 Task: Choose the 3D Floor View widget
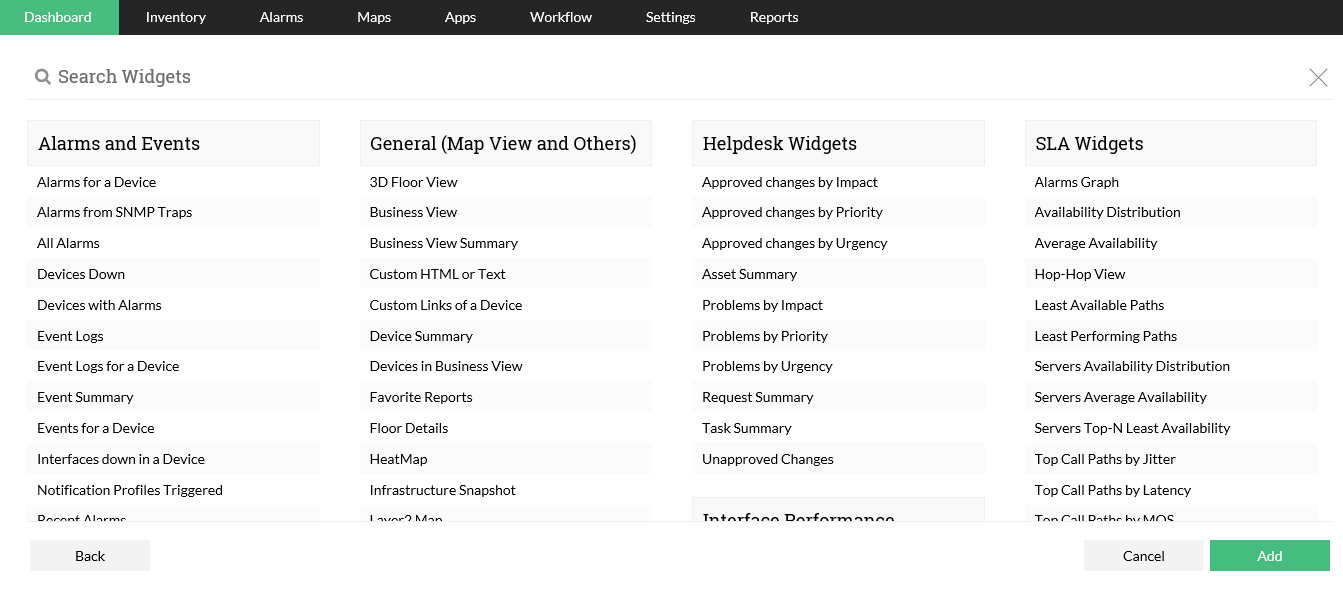tap(413, 182)
